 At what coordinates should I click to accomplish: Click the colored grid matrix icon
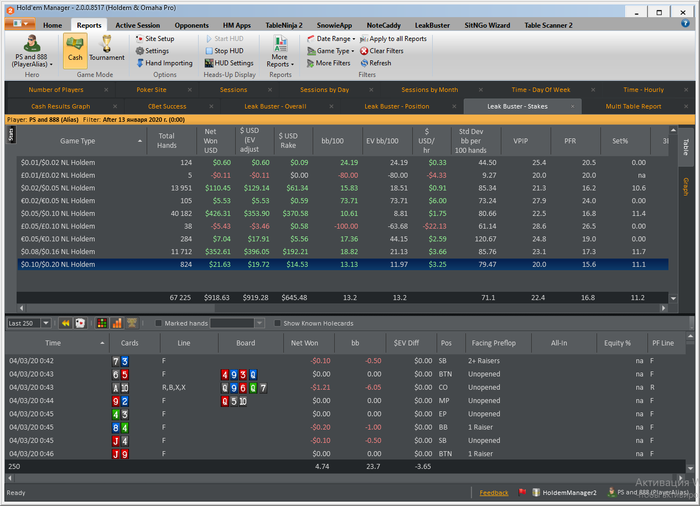click(x=102, y=323)
